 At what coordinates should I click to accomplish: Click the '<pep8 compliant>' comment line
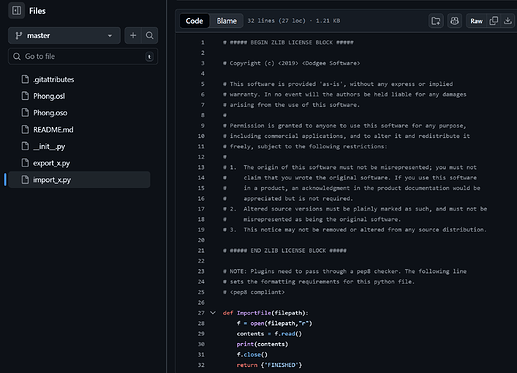254,292
